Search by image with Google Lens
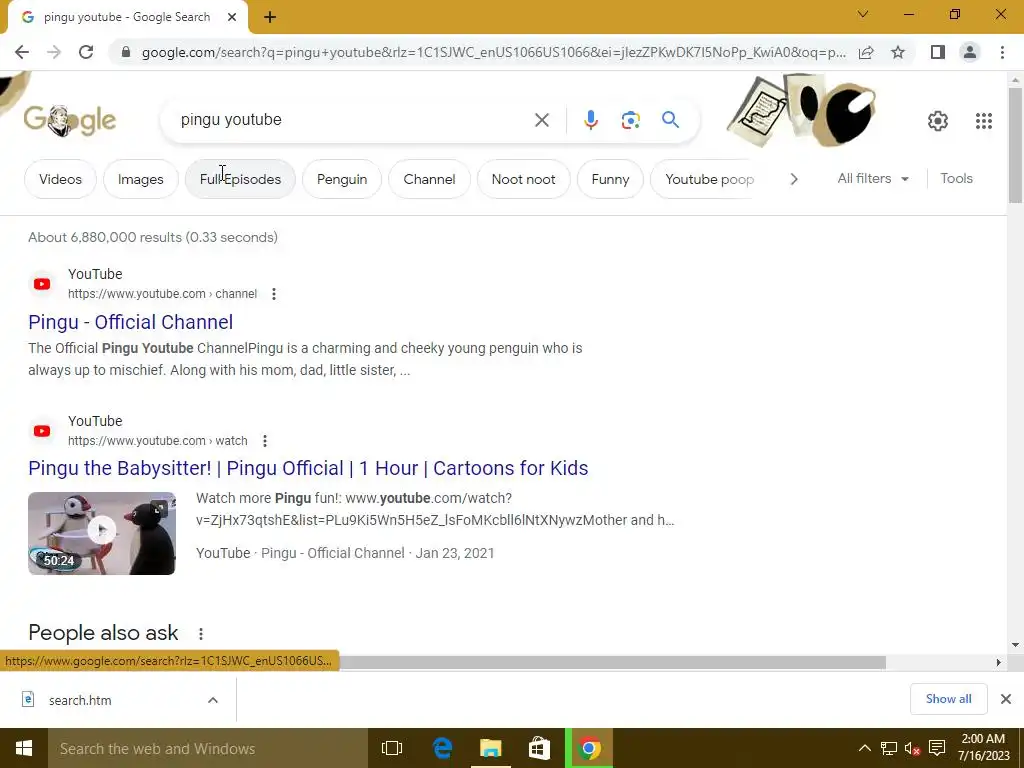Image resolution: width=1024 pixels, height=768 pixels. click(630, 120)
